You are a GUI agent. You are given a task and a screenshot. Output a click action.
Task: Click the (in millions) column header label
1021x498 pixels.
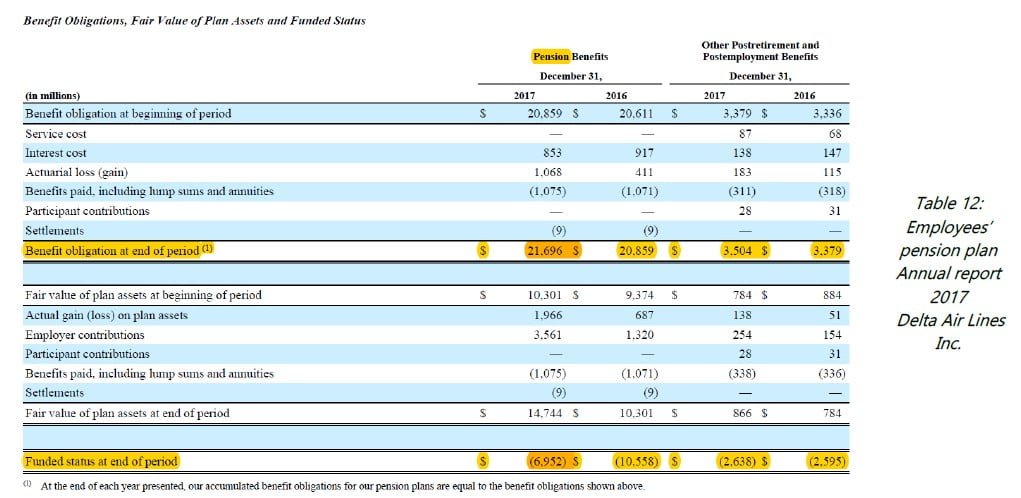[x=52, y=96]
